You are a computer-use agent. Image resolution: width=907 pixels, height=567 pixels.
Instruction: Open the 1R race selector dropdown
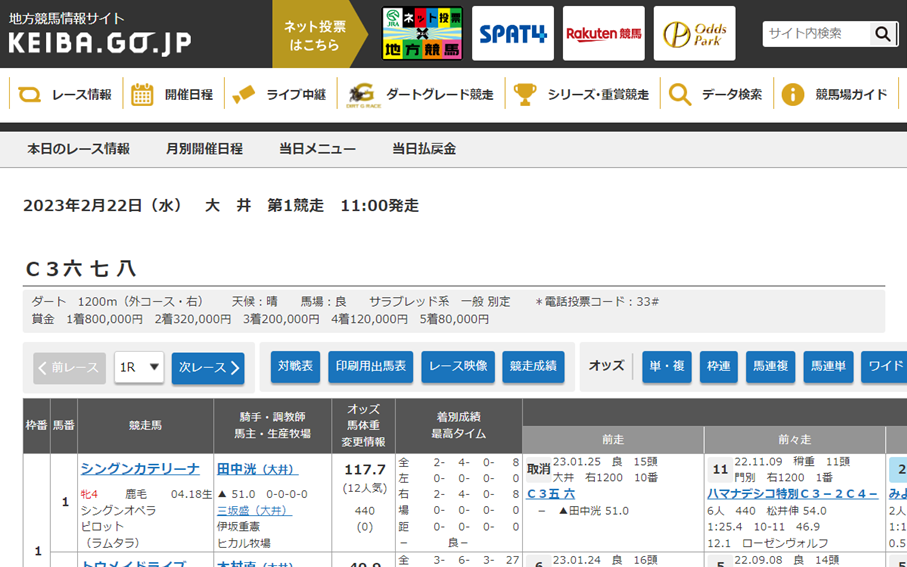coord(139,367)
